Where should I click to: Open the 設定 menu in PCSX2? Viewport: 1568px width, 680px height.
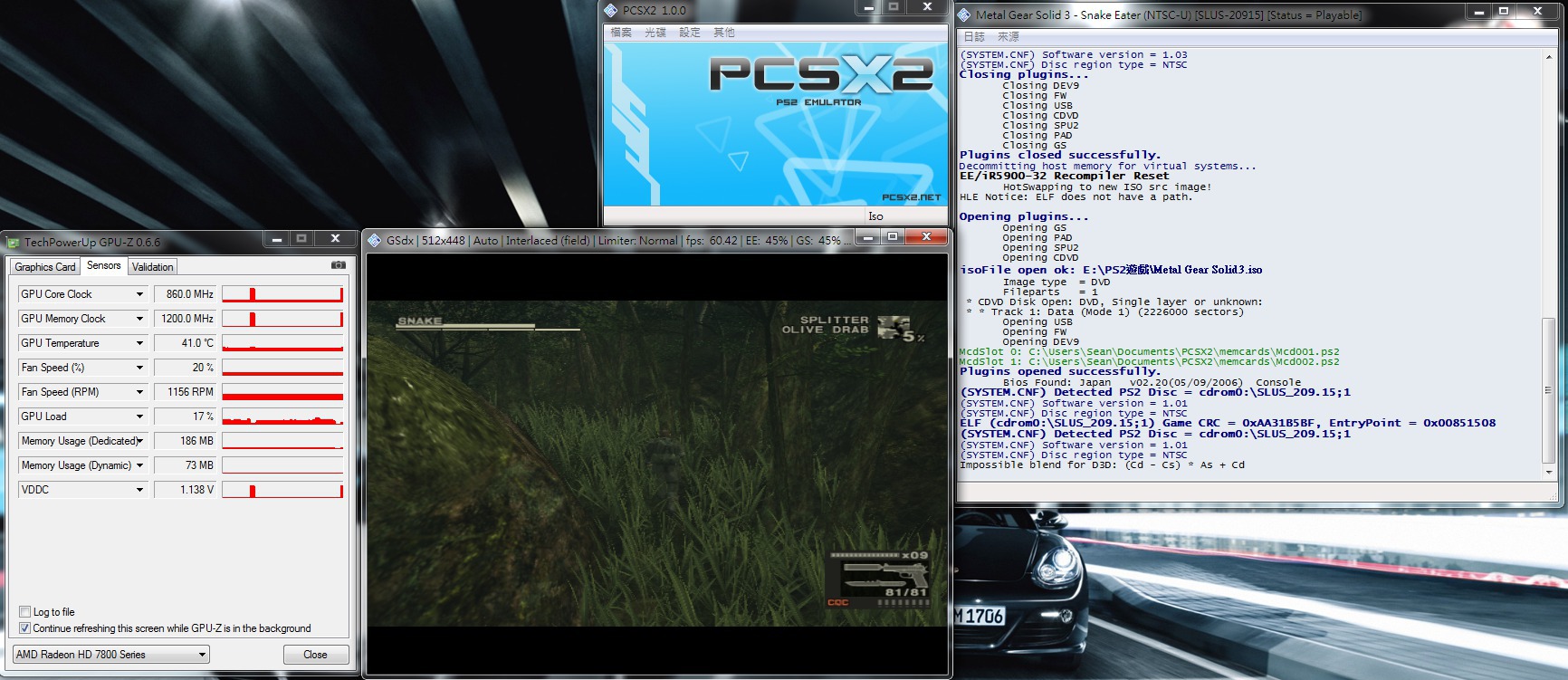coord(690,33)
